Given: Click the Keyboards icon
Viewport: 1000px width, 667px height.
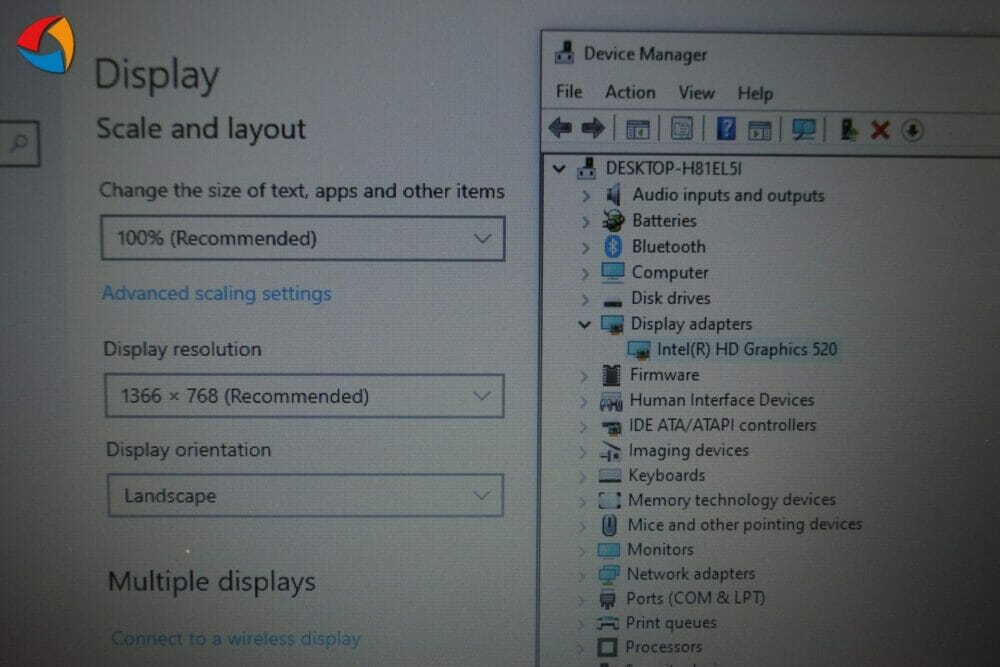Looking at the screenshot, I should pyautogui.click(x=610, y=476).
